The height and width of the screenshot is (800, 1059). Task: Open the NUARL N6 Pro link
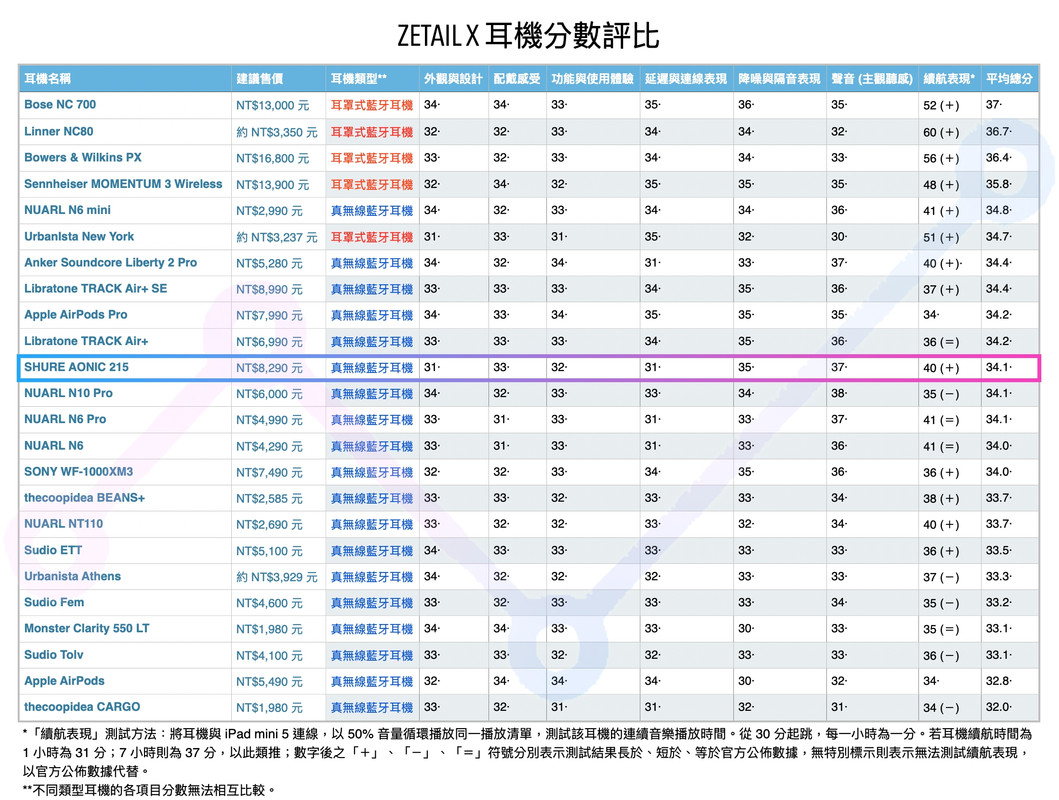[x=65, y=419]
